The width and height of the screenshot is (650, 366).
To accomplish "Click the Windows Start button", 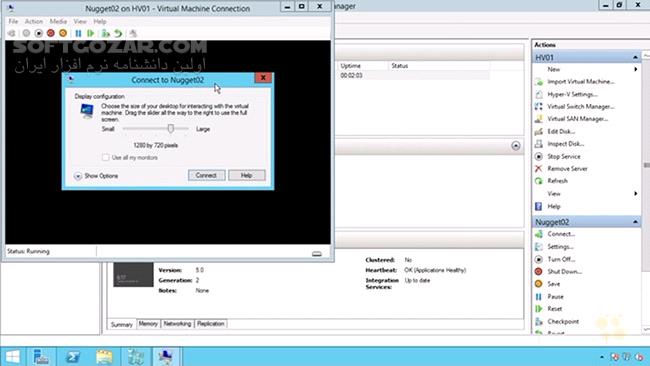I will click(12, 357).
